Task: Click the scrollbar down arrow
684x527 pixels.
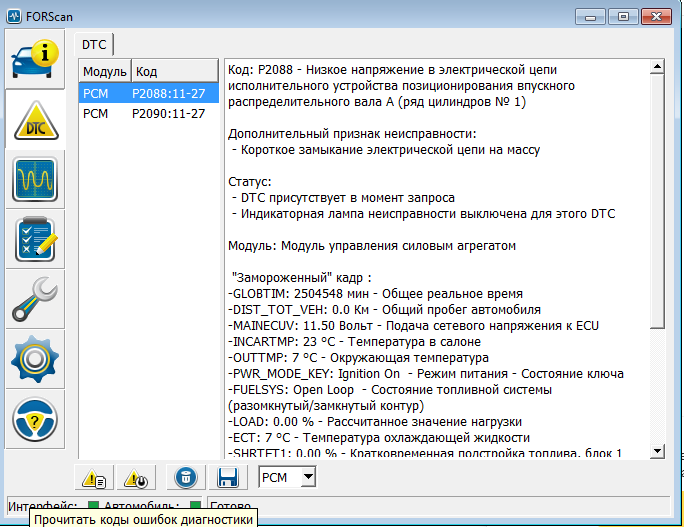Action: click(657, 451)
